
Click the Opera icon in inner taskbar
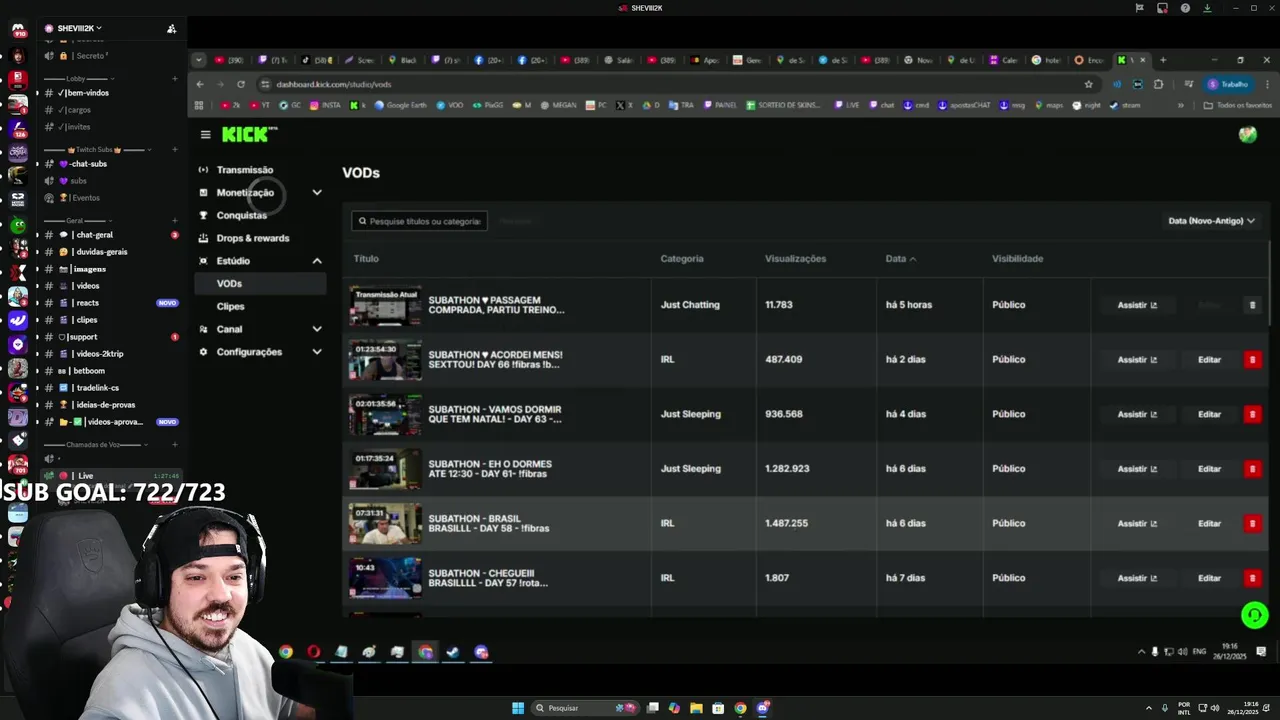pos(314,652)
